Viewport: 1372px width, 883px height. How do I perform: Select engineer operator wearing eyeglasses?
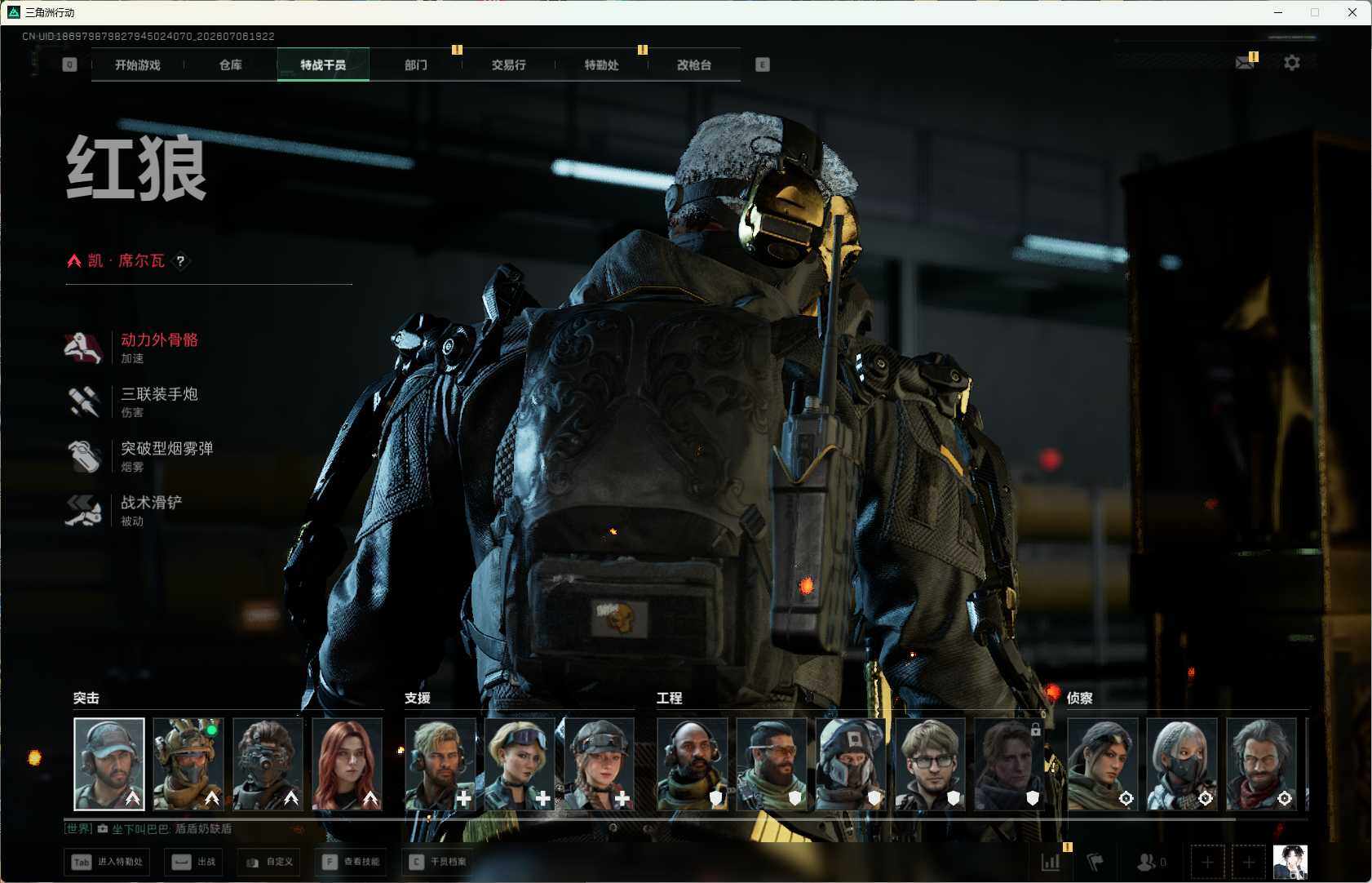(x=930, y=764)
